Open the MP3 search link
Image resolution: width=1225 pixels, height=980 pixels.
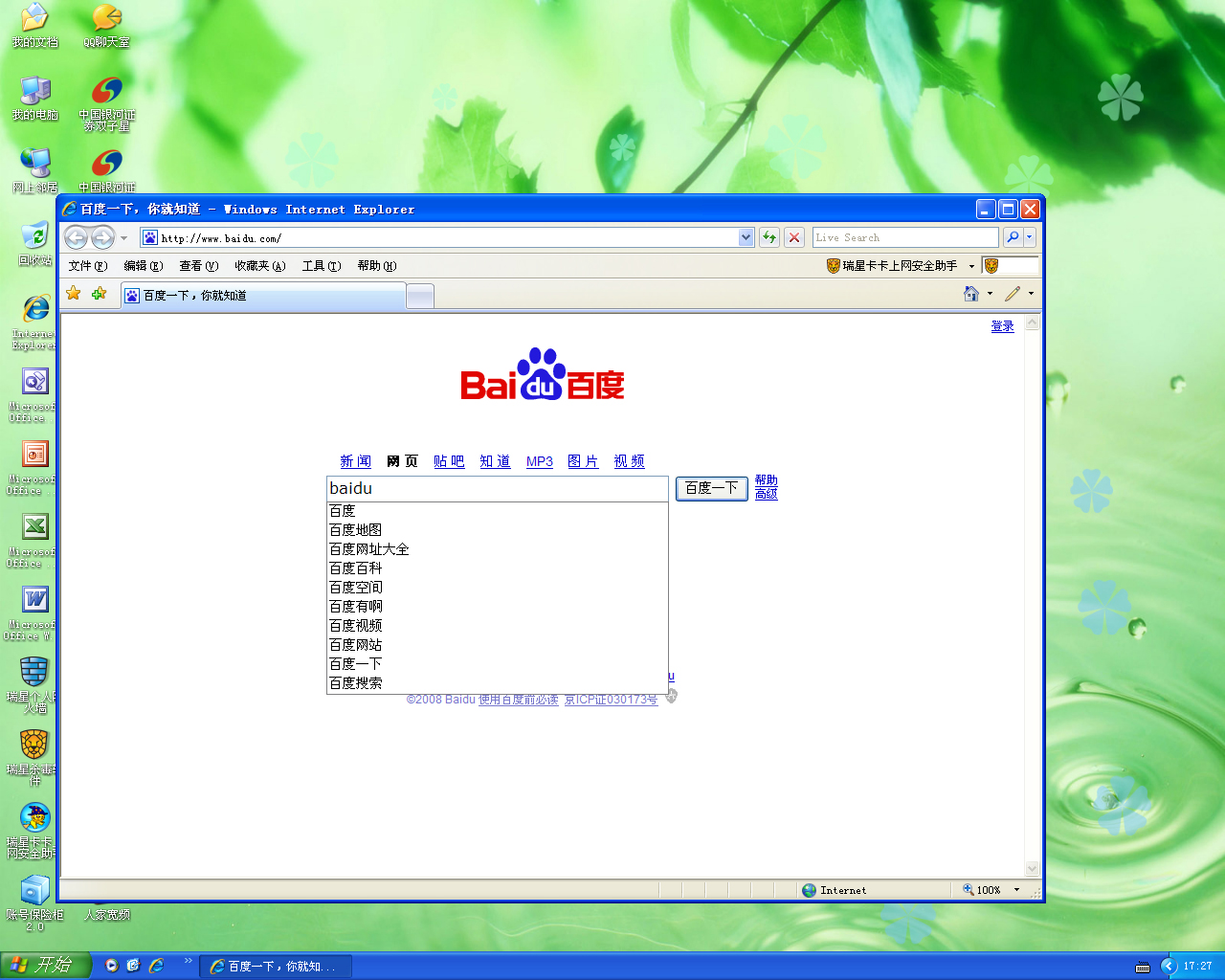click(540, 461)
